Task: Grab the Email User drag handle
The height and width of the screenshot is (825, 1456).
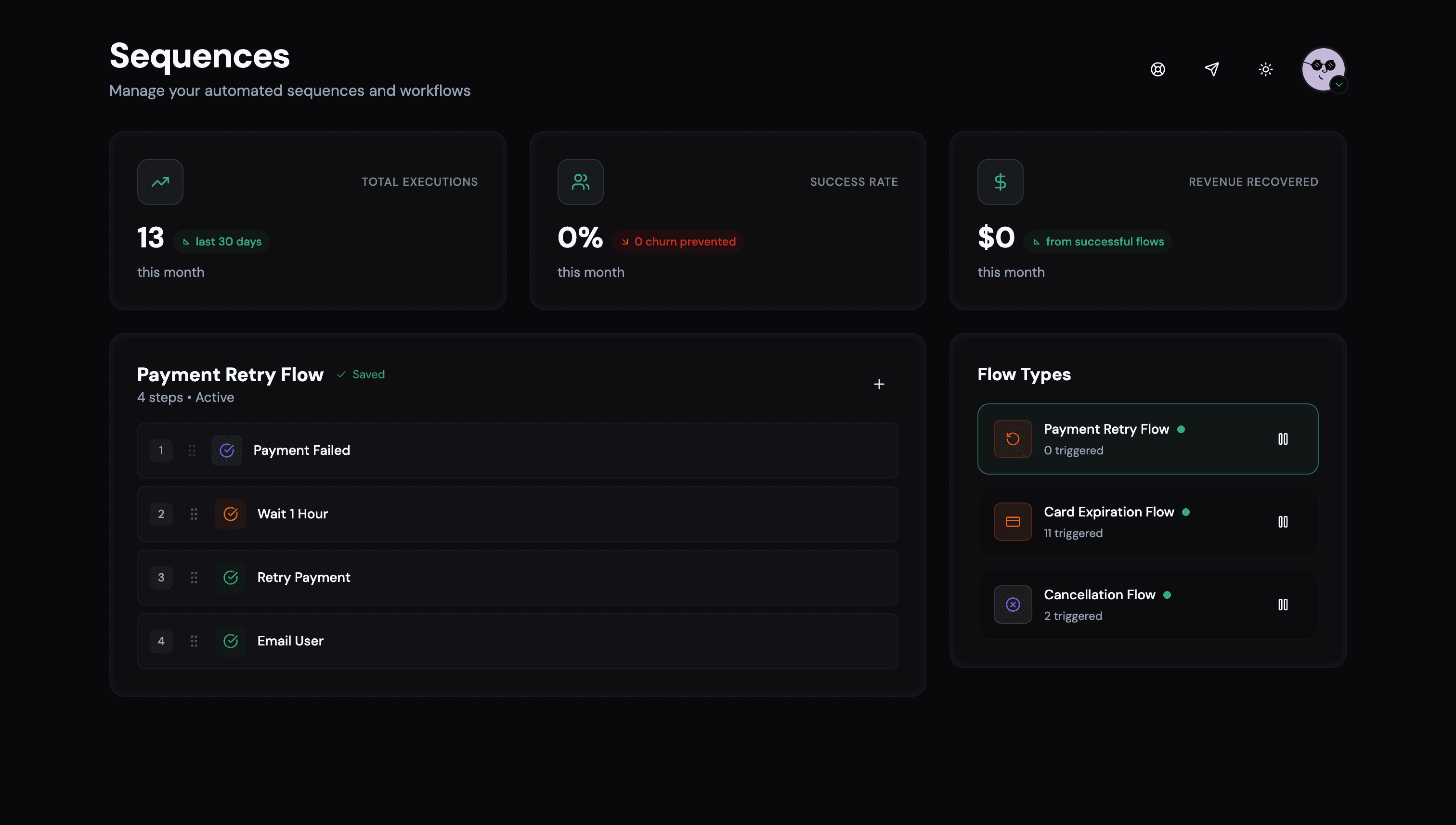Action: pos(194,641)
